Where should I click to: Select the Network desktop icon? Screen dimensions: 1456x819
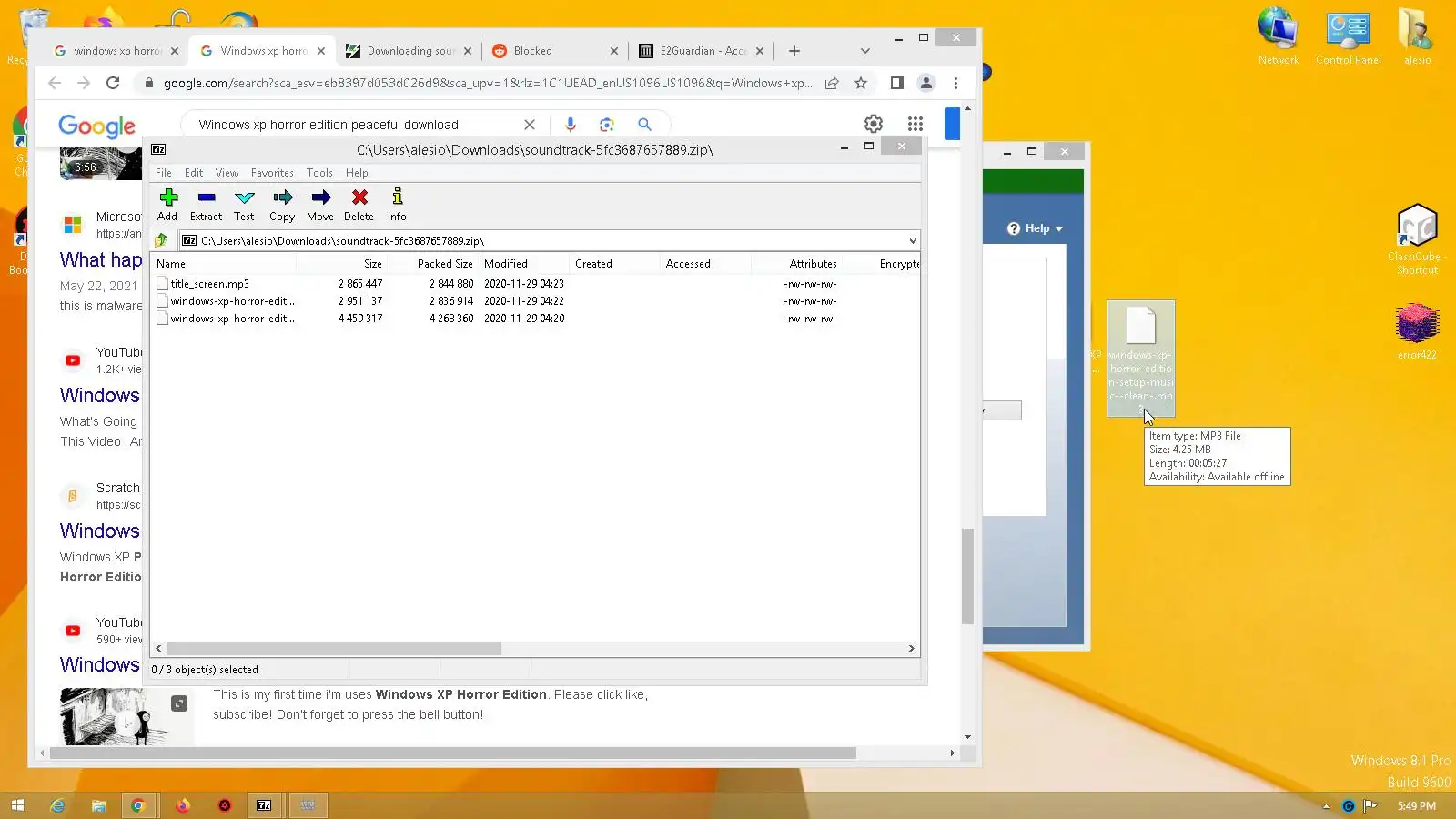[x=1279, y=36]
